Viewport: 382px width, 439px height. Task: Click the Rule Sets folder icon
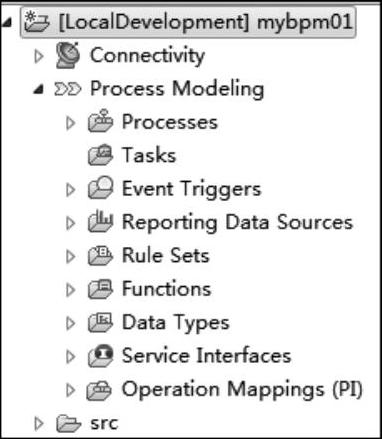[x=100, y=255]
